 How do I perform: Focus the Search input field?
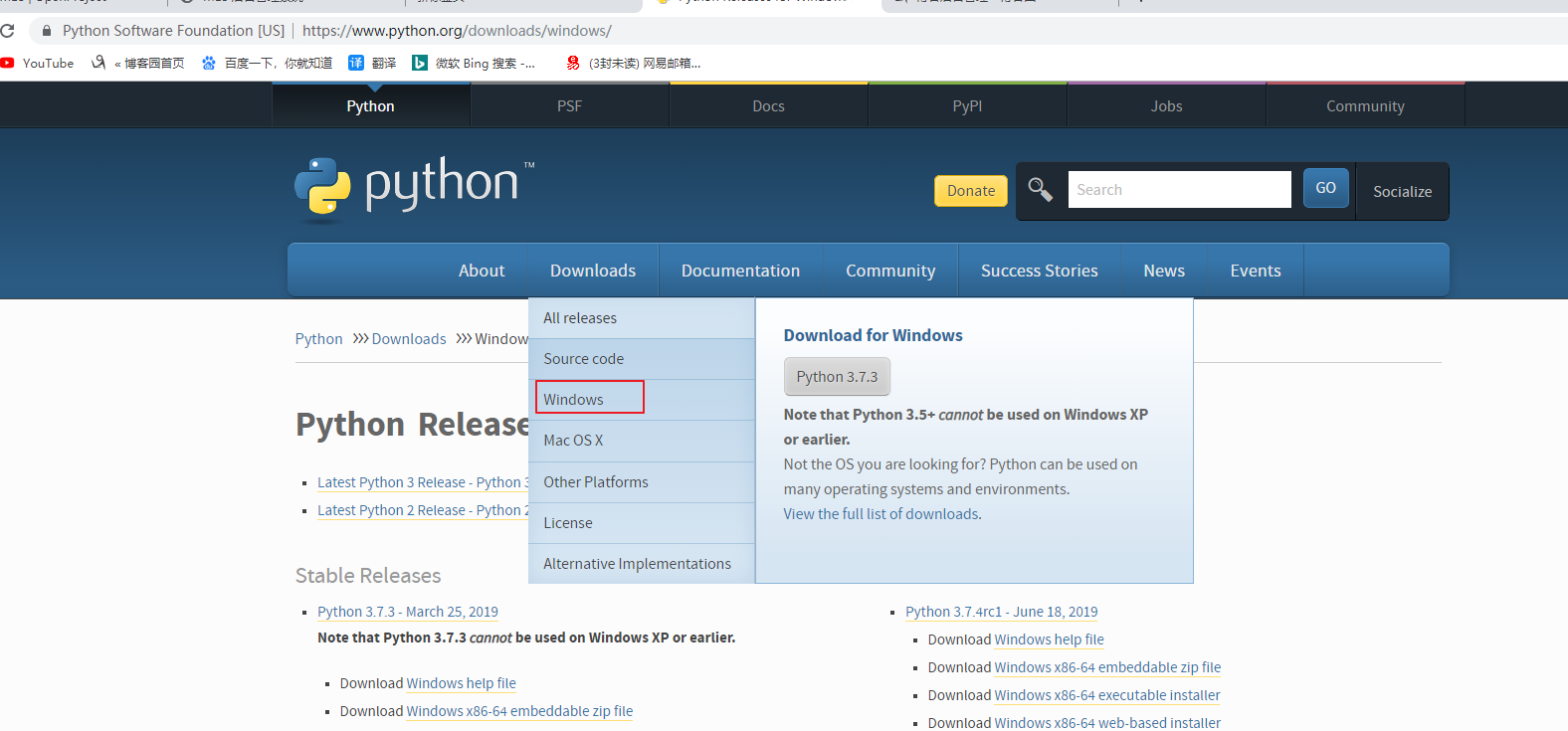(x=1180, y=190)
